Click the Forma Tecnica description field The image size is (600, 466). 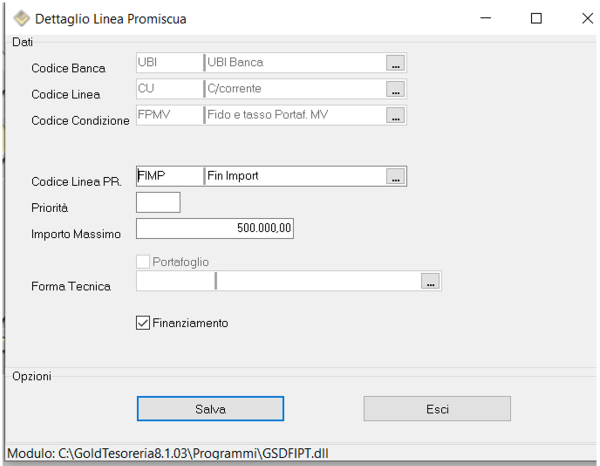[x=318, y=283]
